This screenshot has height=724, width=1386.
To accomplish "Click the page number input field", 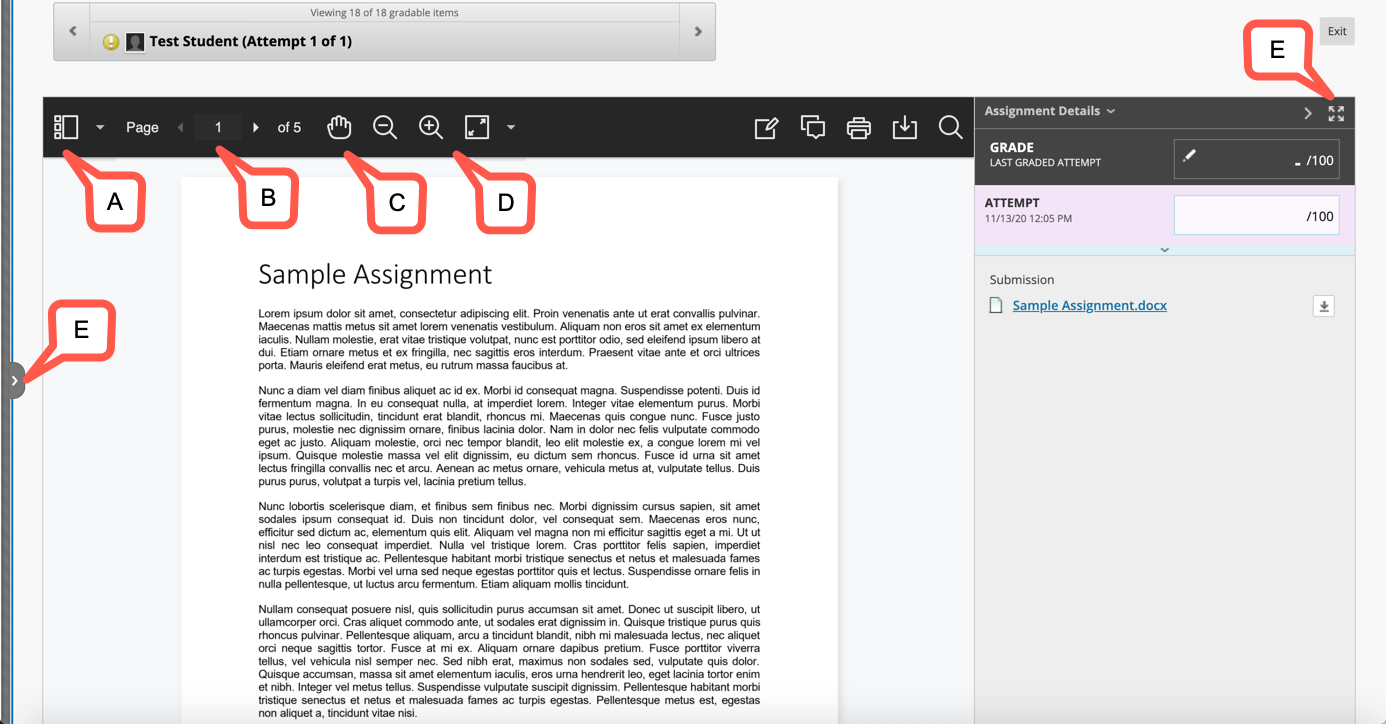I will 218,127.
